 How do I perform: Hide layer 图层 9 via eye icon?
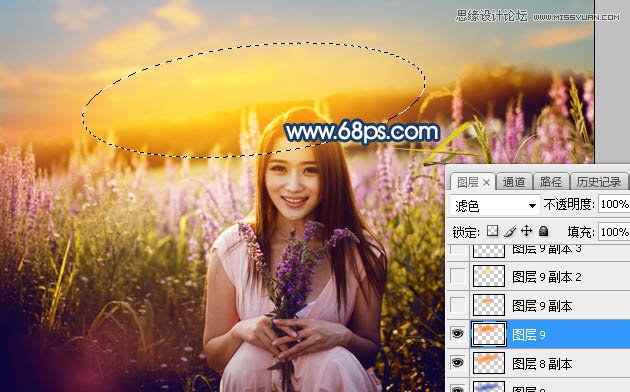pos(458,334)
